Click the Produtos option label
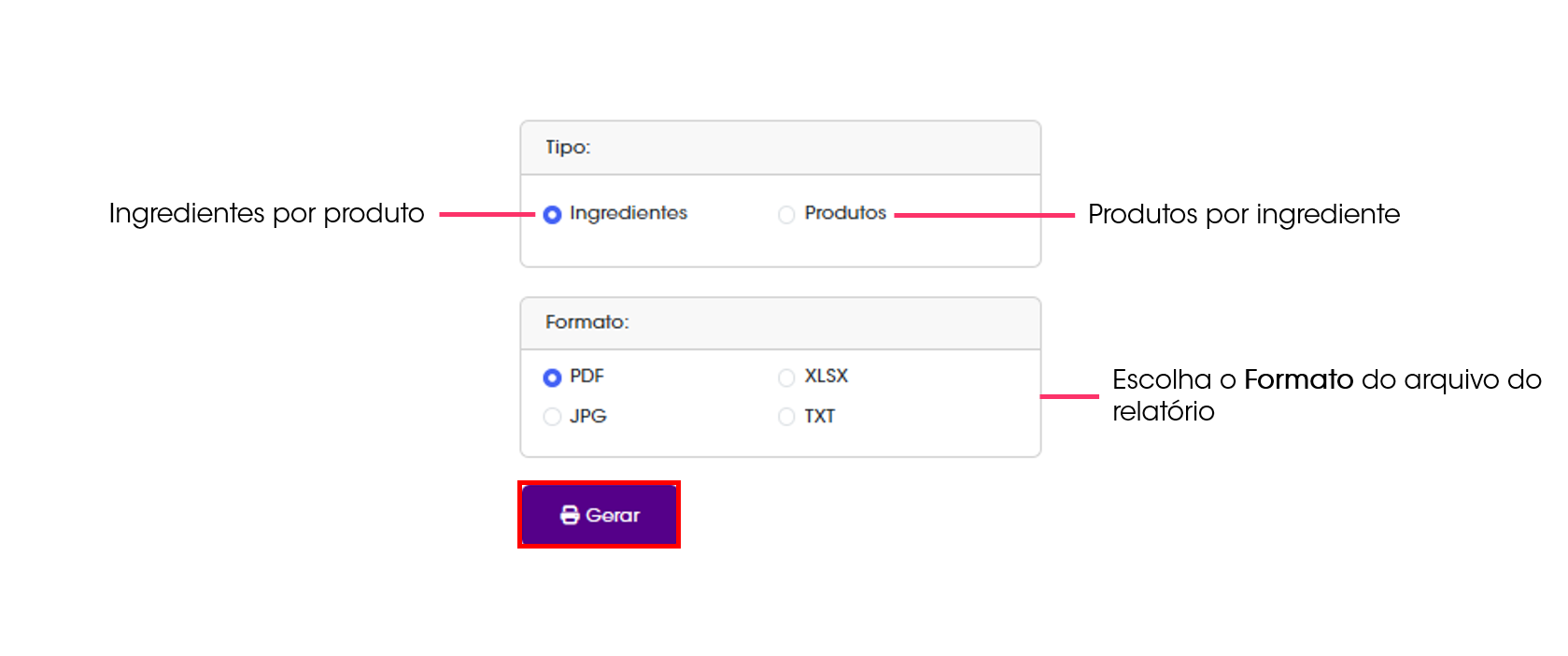The width and height of the screenshot is (1568, 656). pos(845,213)
